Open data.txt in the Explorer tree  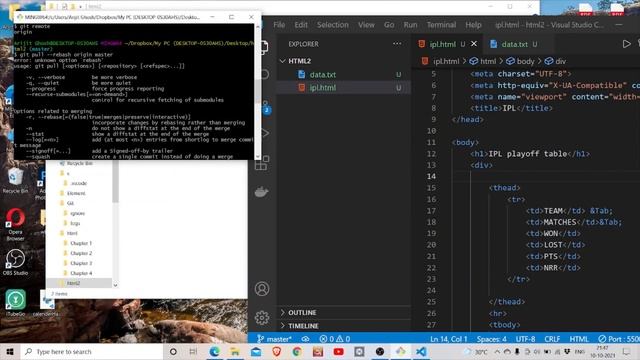pyautogui.click(x=322, y=75)
